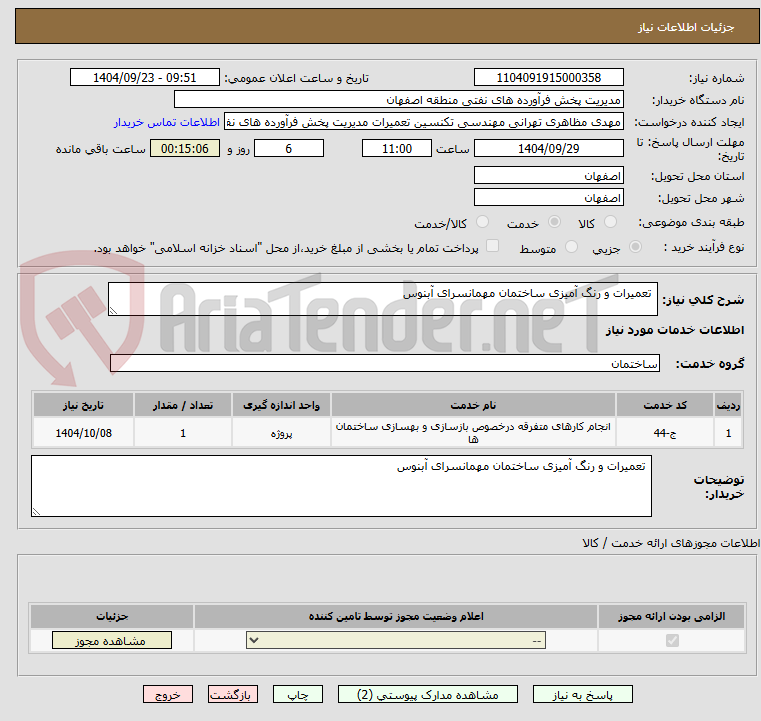This screenshot has height=721, width=761.
Task: Select the 'کالا' radio option
Action: coord(611,223)
